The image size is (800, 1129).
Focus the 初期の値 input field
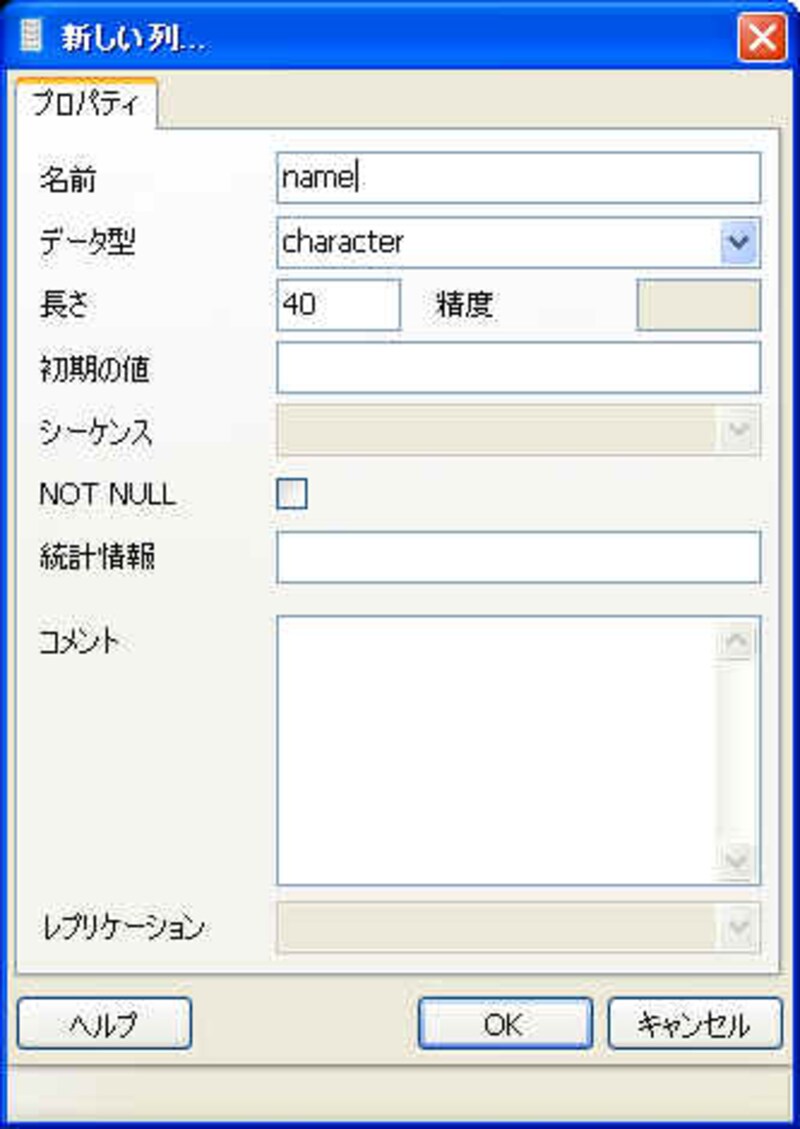coord(518,367)
